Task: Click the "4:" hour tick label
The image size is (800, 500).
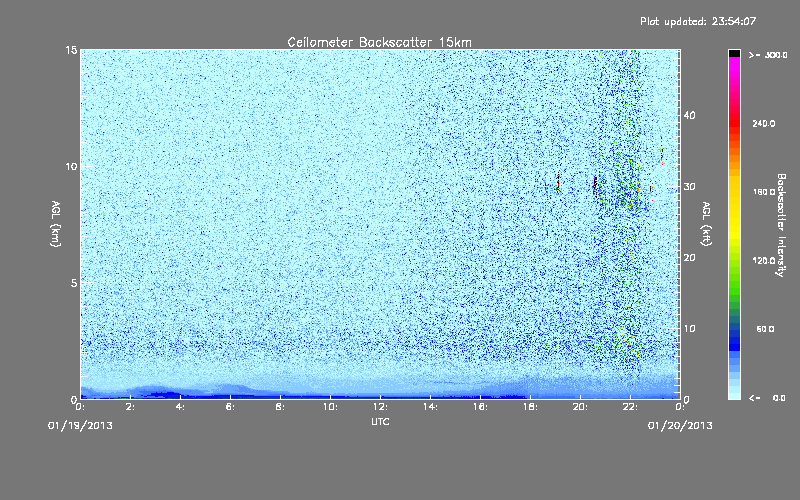Action: [x=181, y=407]
